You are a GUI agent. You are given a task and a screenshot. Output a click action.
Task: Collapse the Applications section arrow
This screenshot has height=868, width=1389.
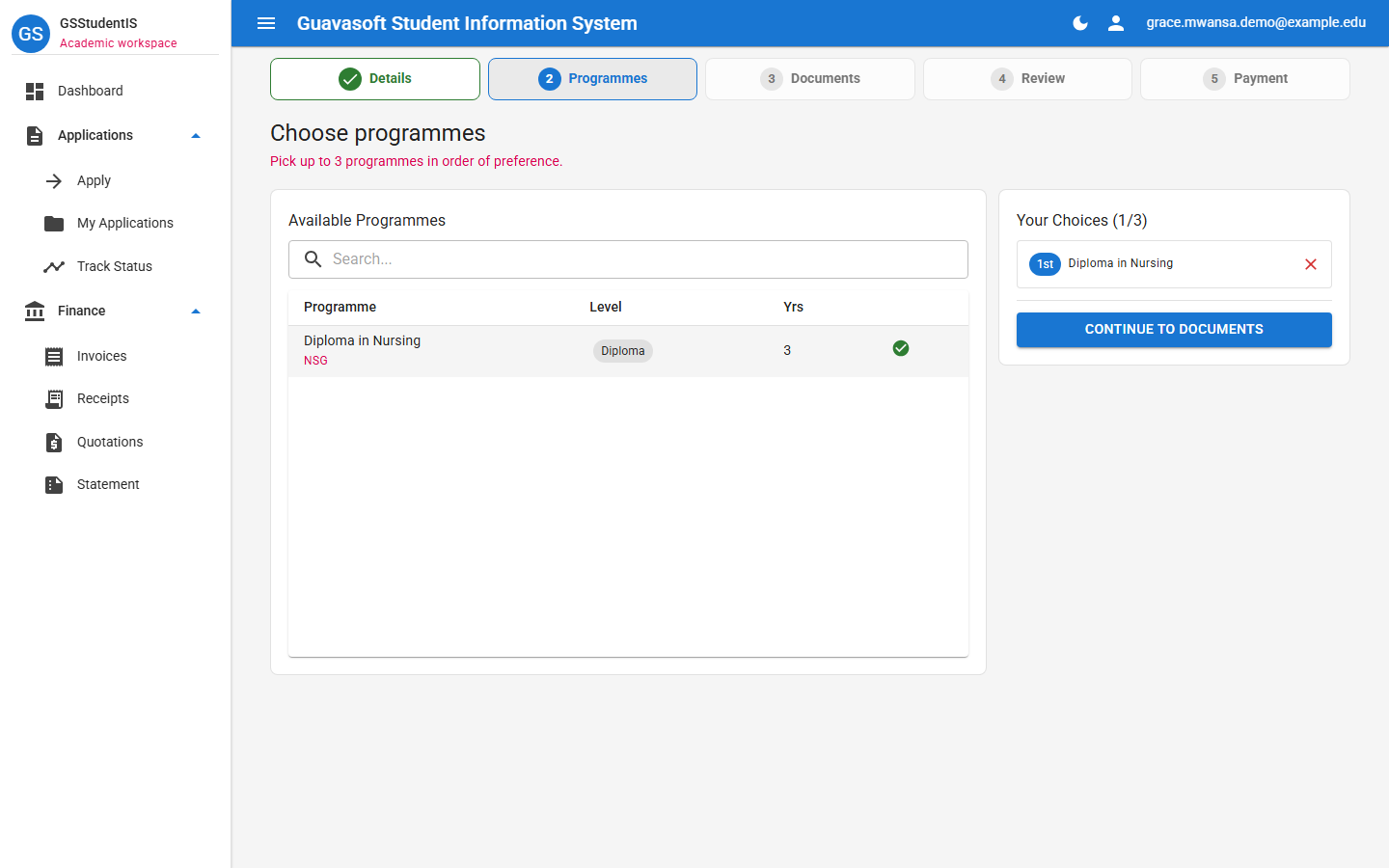196,136
